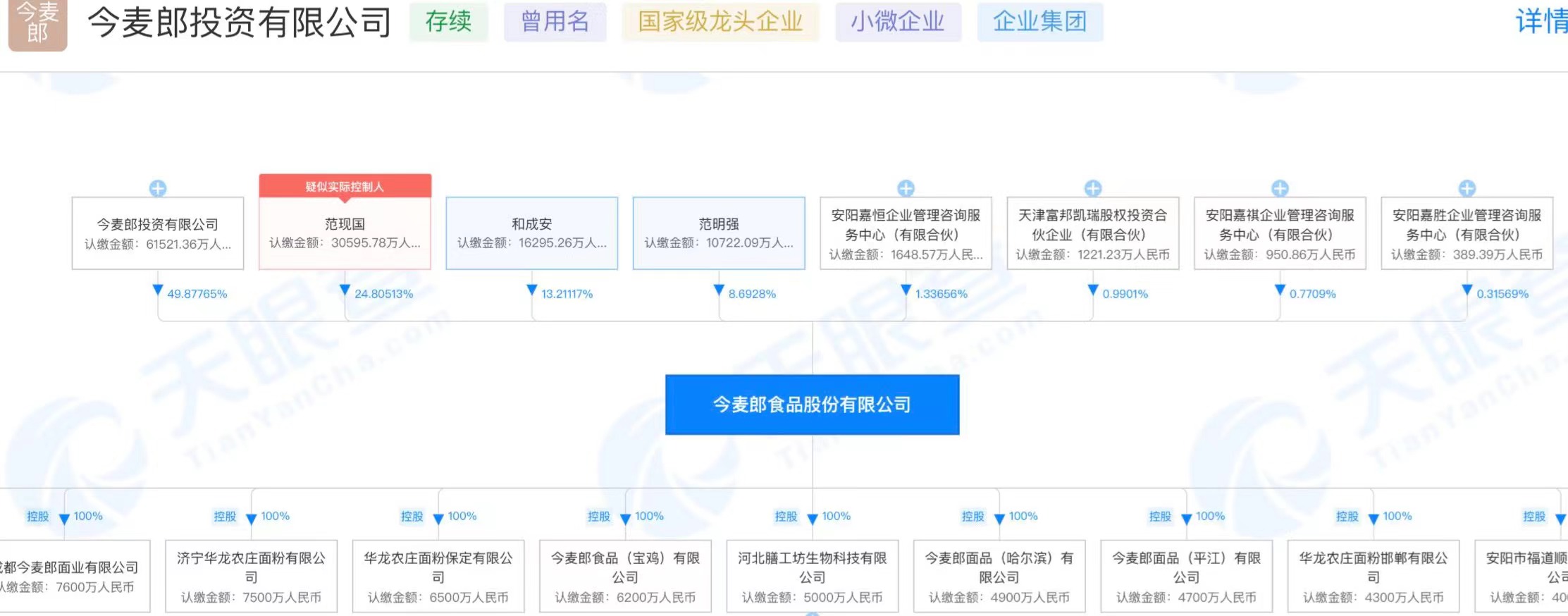Screen dimensions: 1568x616
Task: Open 今麦郎面品（平江）有限公司 subsidiary card
Action: [x=1186, y=576]
